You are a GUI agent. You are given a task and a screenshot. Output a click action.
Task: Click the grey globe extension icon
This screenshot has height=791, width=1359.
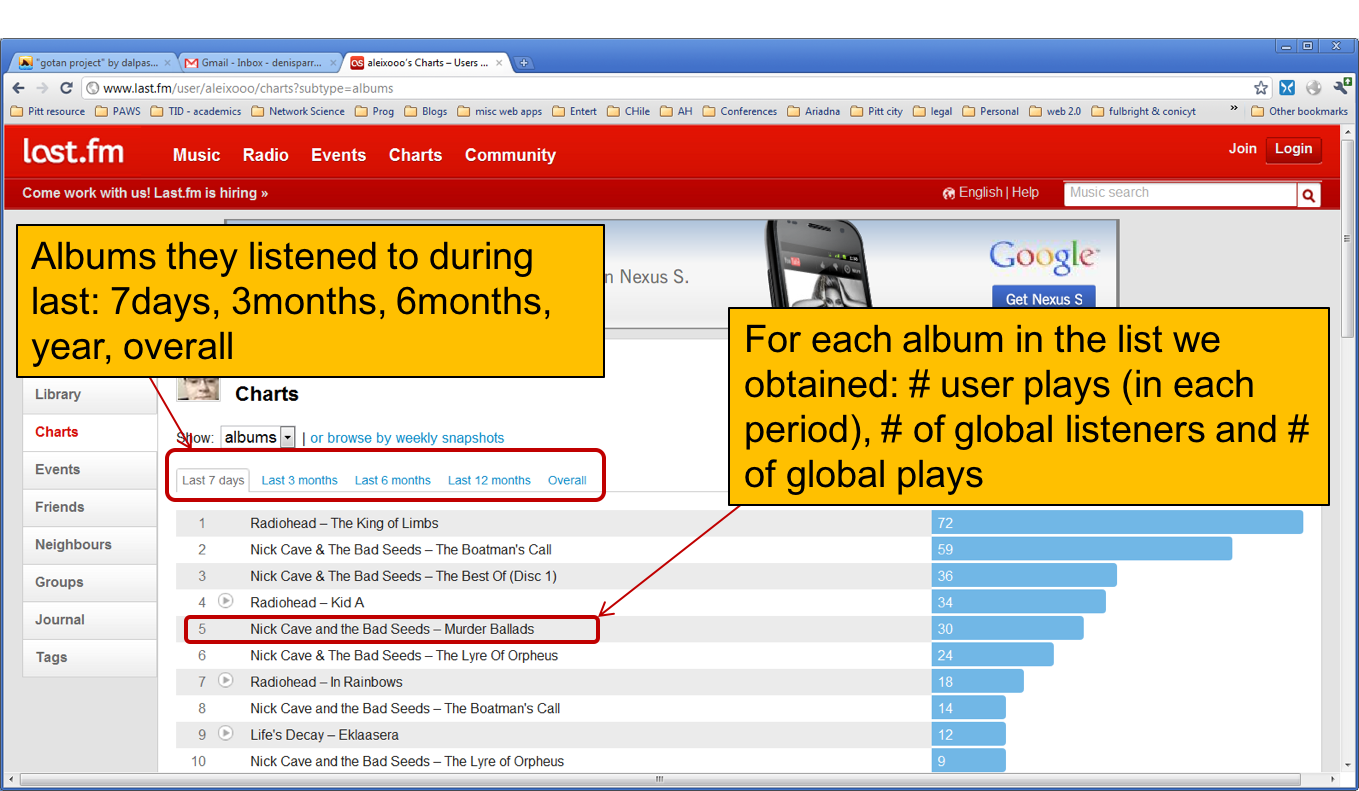click(1314, 88)
